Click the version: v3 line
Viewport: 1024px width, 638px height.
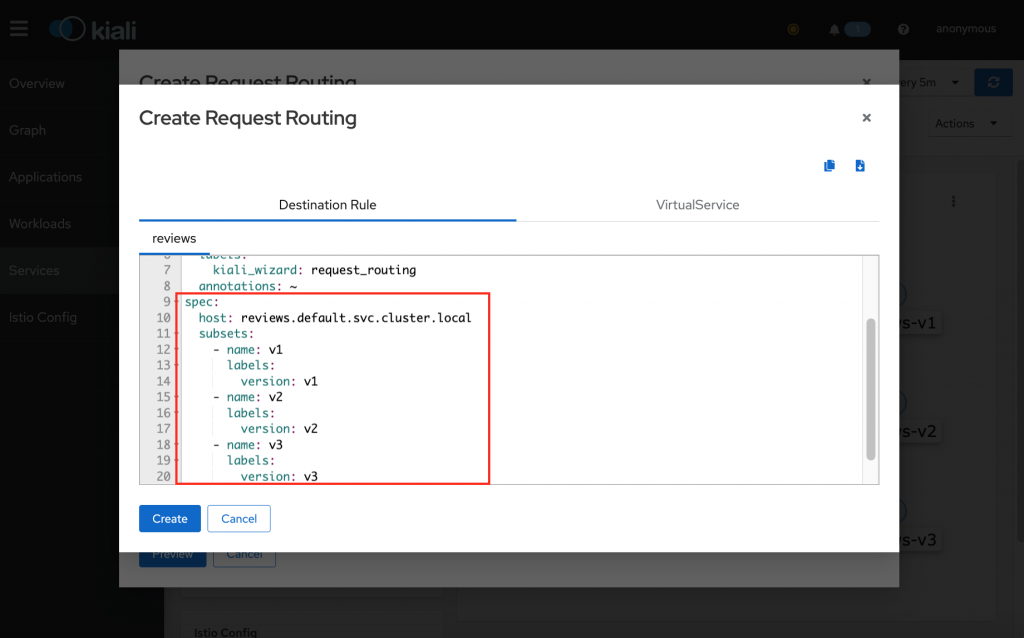[x=279, y=477]
